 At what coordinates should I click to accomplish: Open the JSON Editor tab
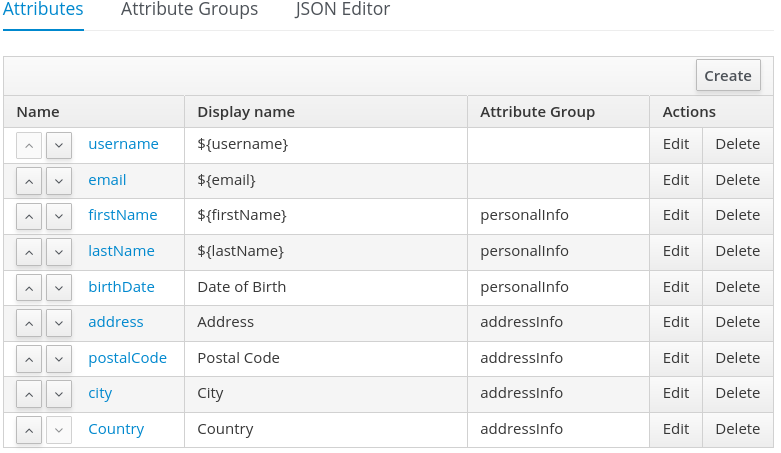point(343,9)
